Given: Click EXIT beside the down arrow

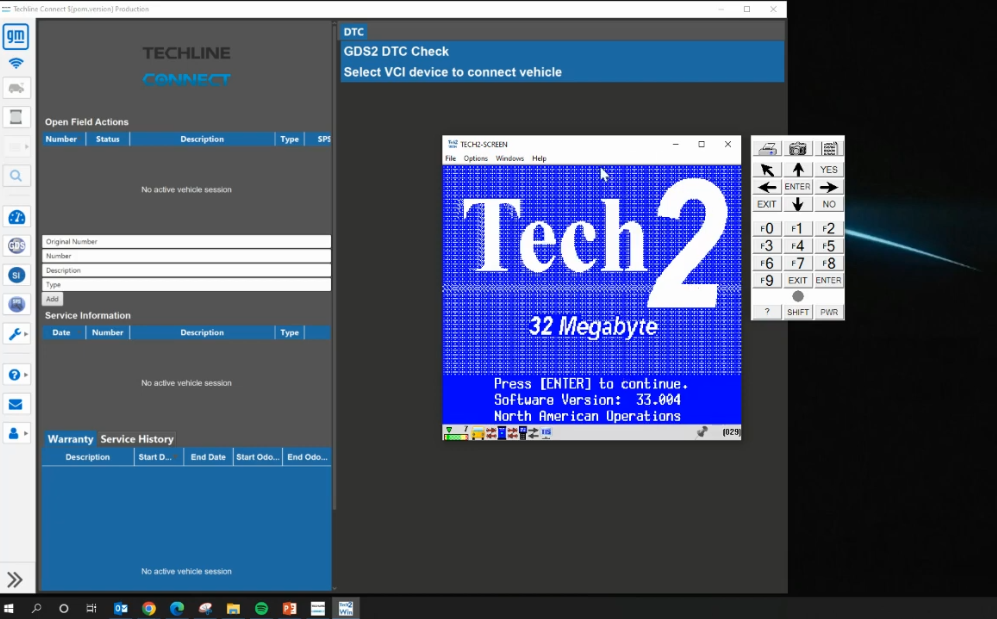Looking at the screenshot, I should [767, 204].
